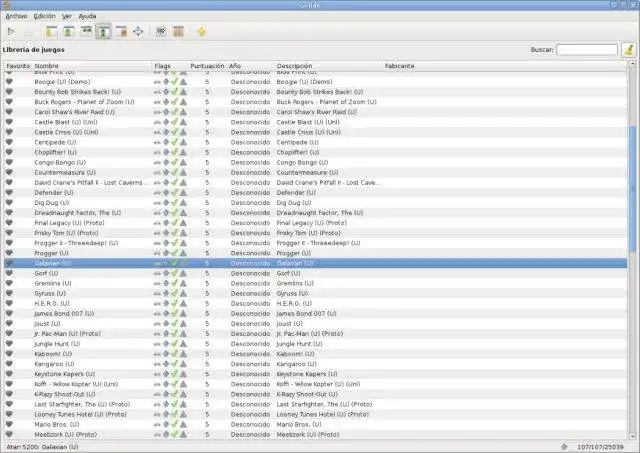Viewport: 640px width, 453px height.
Task: Click the green check flag on Joust (U) row
Action: pyautogui.click(x=174, y=324)
